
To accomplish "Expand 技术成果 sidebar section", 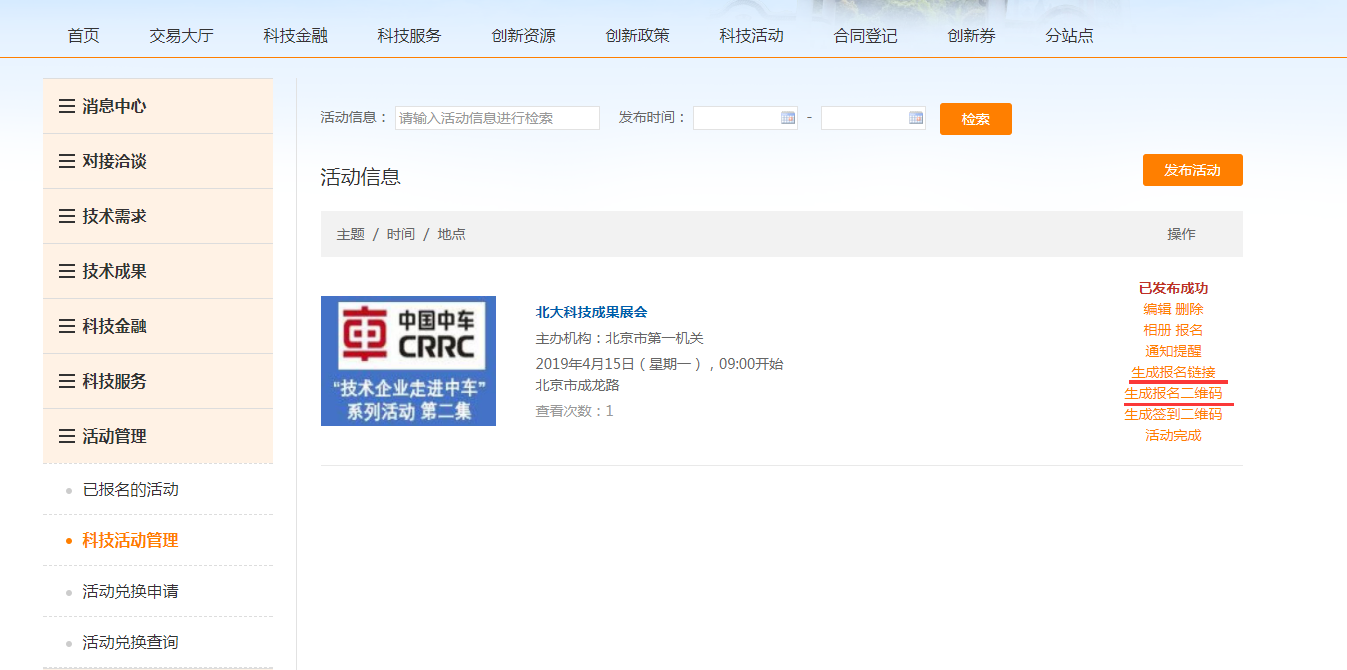I will (x=158, y=271).
